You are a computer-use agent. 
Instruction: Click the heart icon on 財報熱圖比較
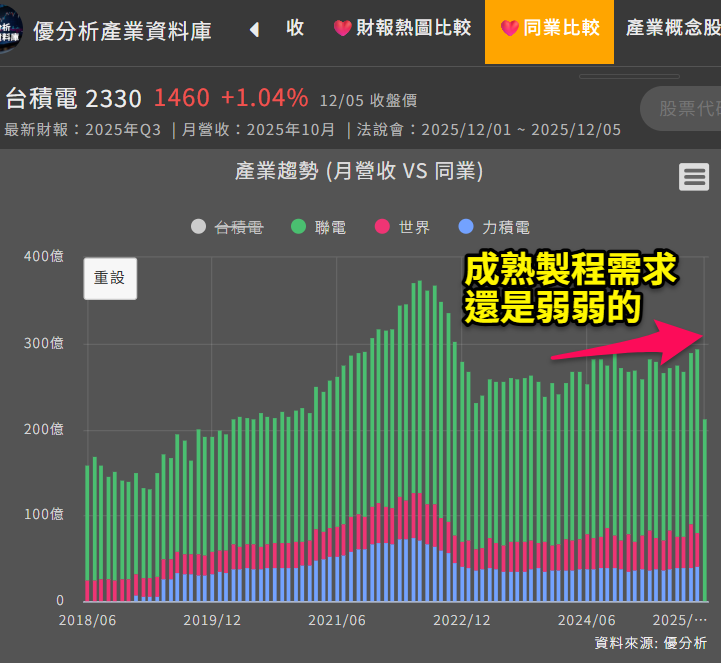point(343,28)
